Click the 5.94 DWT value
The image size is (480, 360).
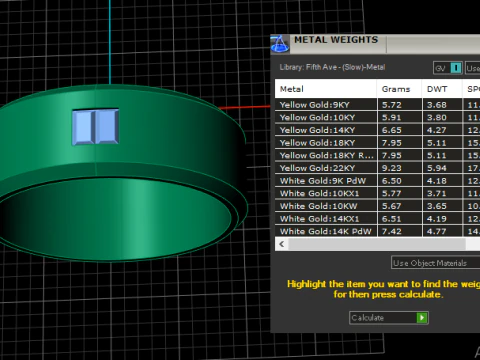point(437,168)
